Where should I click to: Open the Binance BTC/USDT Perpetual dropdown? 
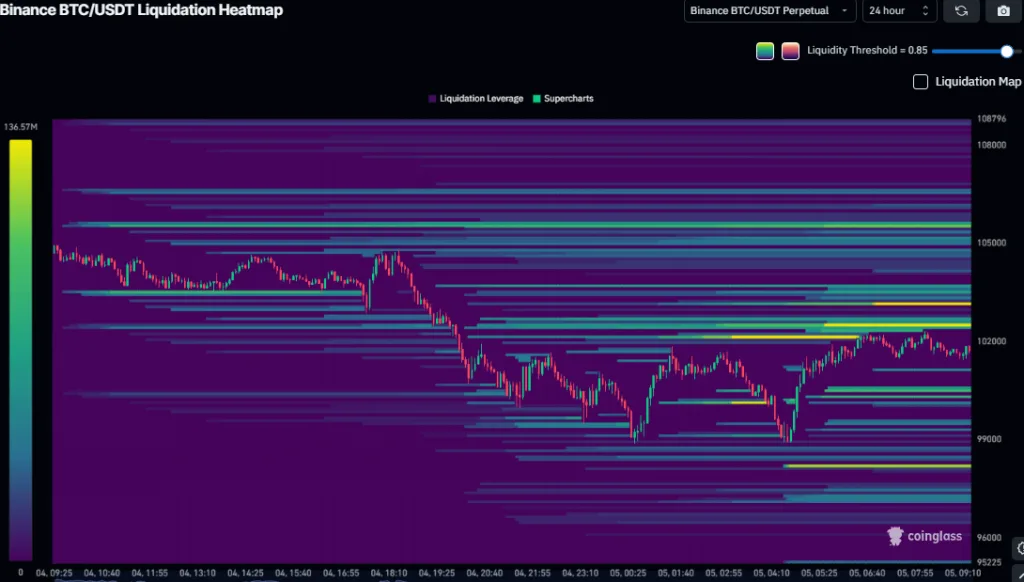(x=768, y=11)
